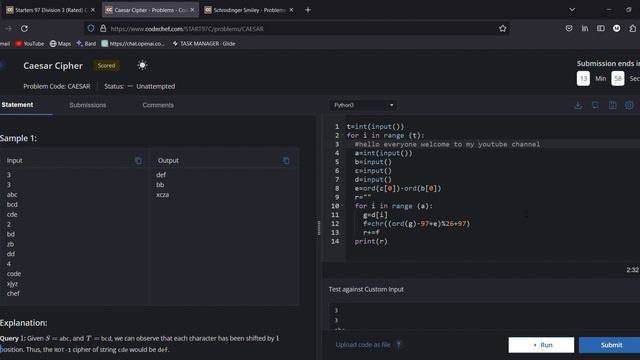Close the Schrodinger Smiley tab
The width and height of the screenshot is (640, 360).
tap(291, 10)
